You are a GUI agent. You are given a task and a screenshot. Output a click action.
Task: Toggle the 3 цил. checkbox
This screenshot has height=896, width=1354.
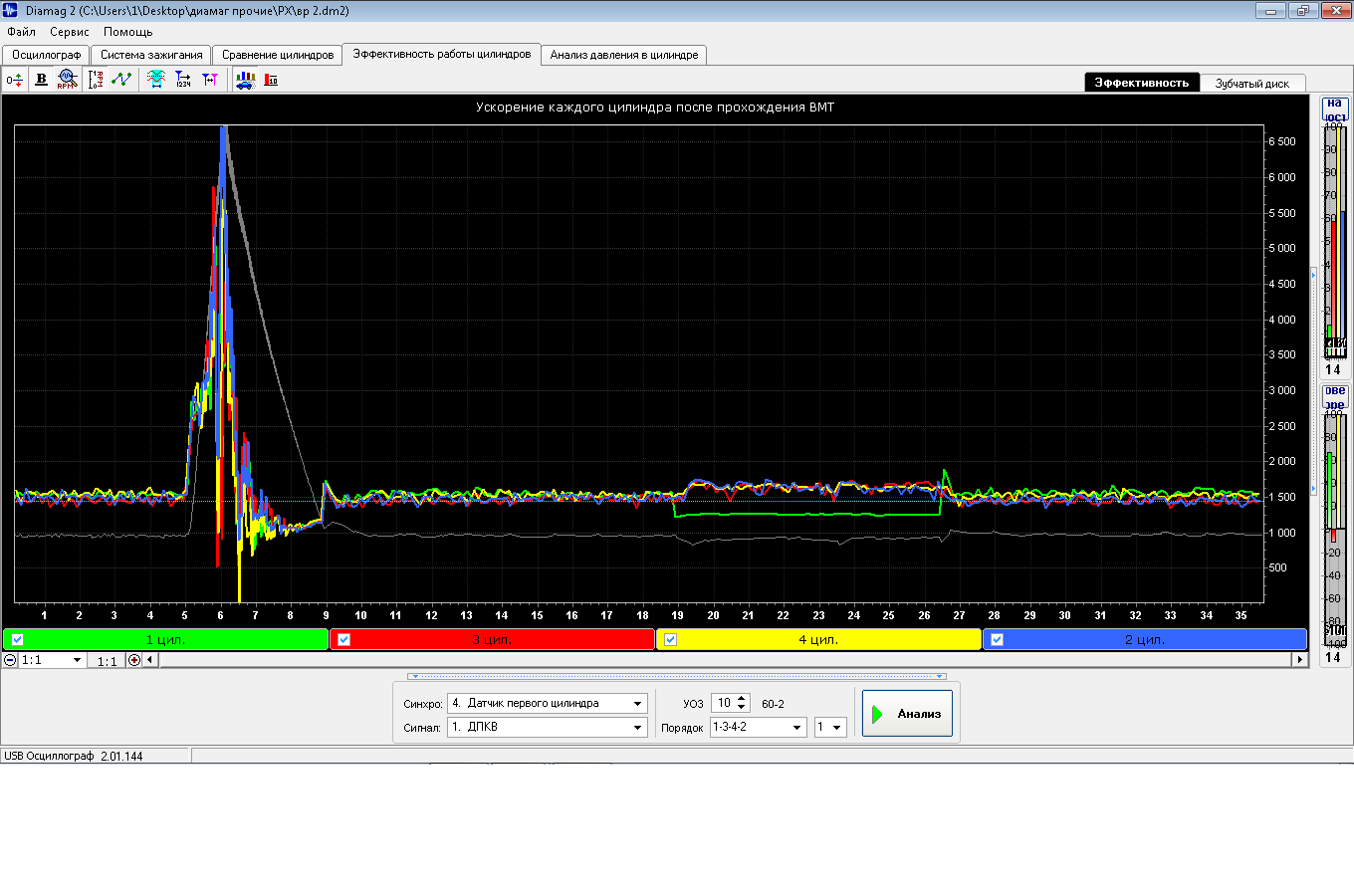click(x=343, y=640)
